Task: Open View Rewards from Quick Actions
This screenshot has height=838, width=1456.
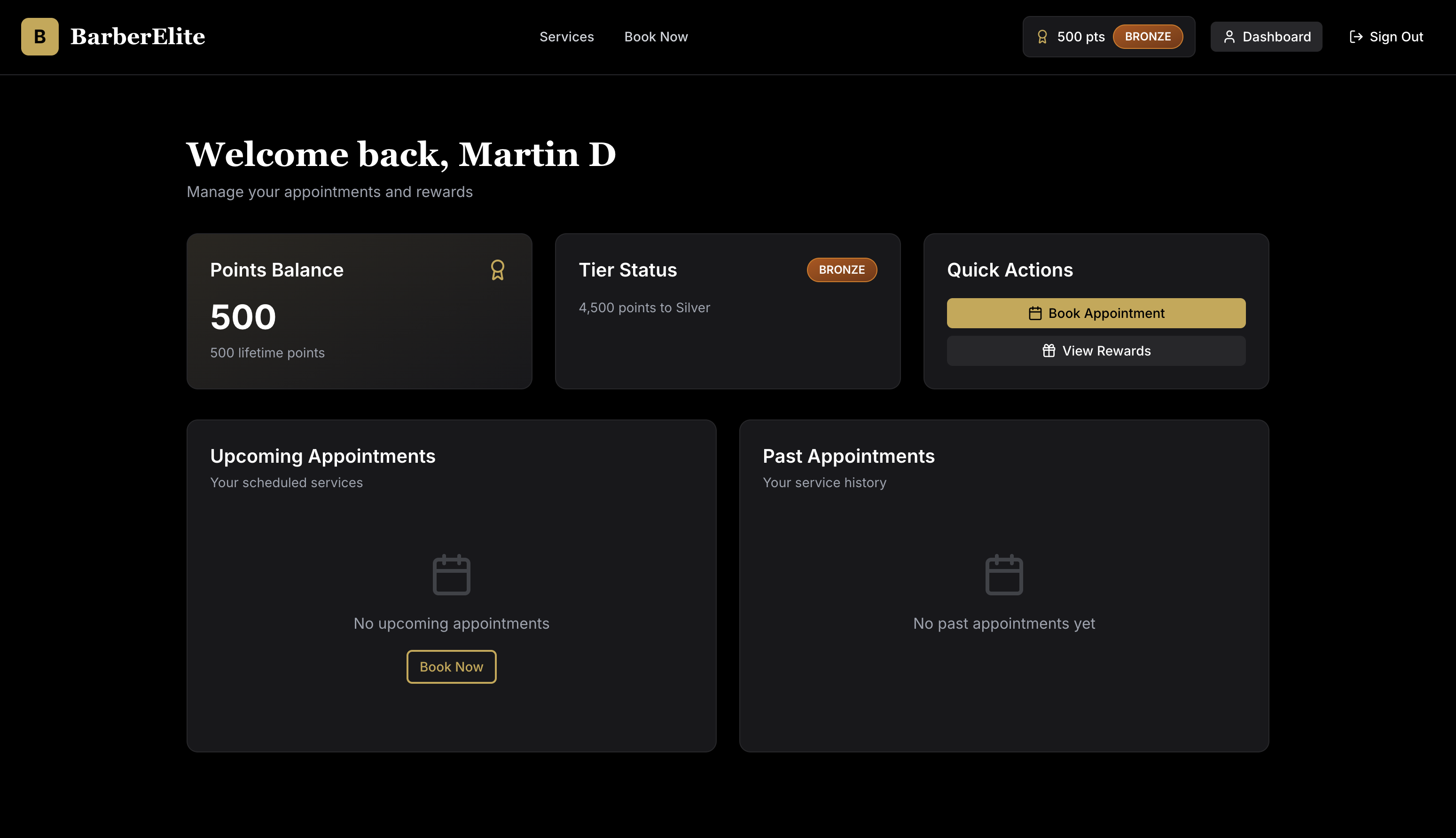Action: point(1096,350)
